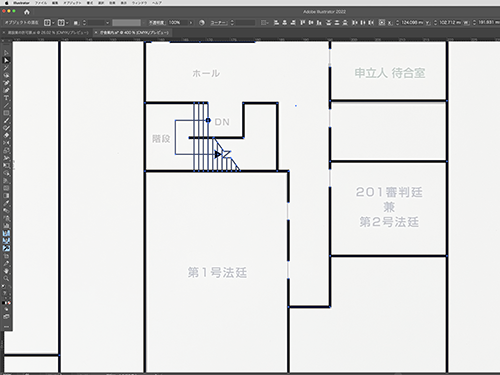Click the Y position value field
The image size is (500, 375).
pyautogui.click(x=450, y=23)
